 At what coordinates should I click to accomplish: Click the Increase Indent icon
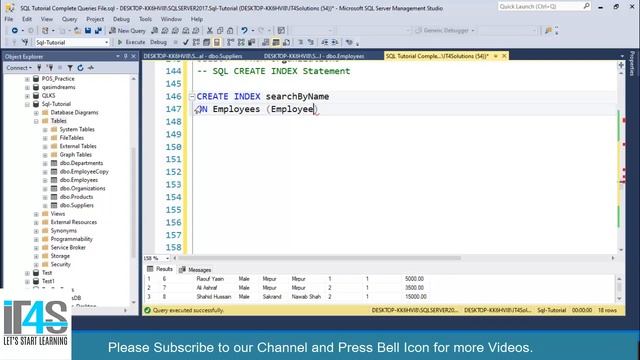[335, 42]
